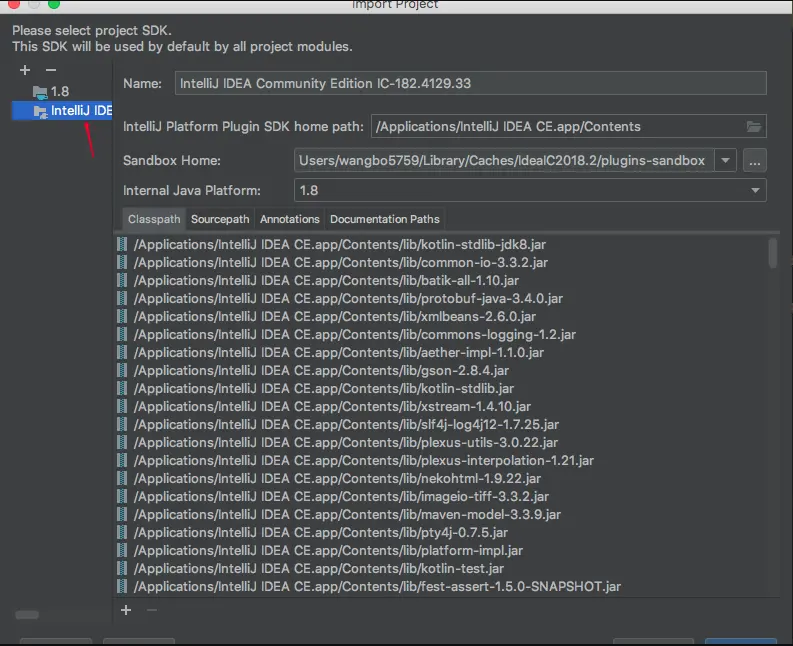This screenshot has height=646, width=793.
Task: Open the Sandbox Home dropdown arrow
Action: pos(725,161)
